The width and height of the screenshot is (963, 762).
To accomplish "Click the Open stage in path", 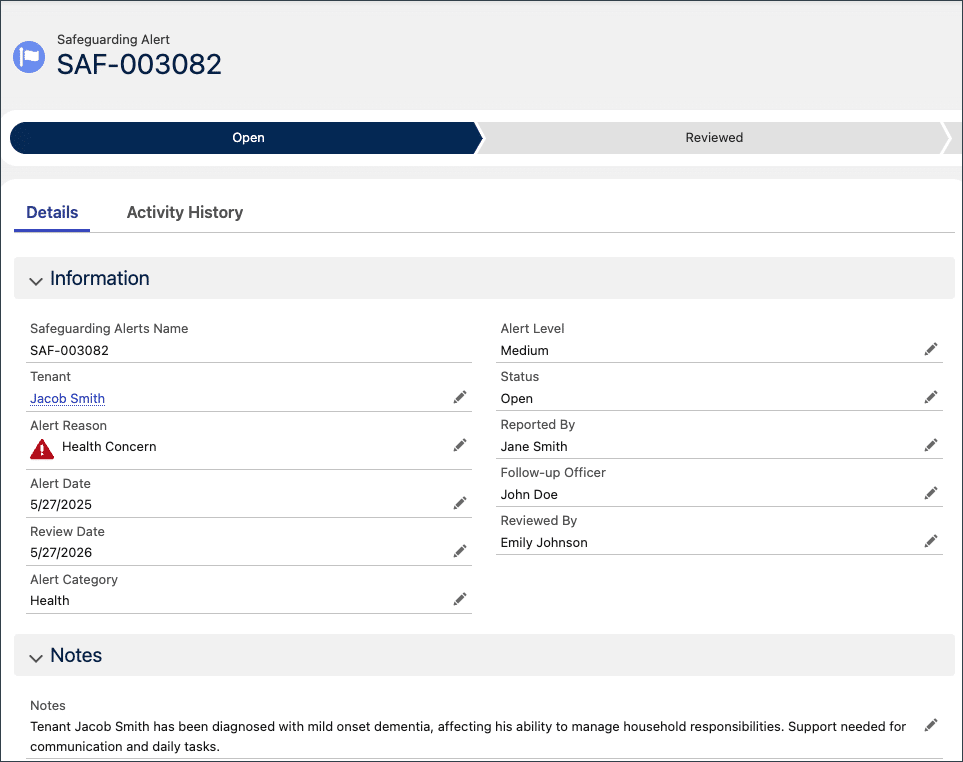I will (247, 138).
